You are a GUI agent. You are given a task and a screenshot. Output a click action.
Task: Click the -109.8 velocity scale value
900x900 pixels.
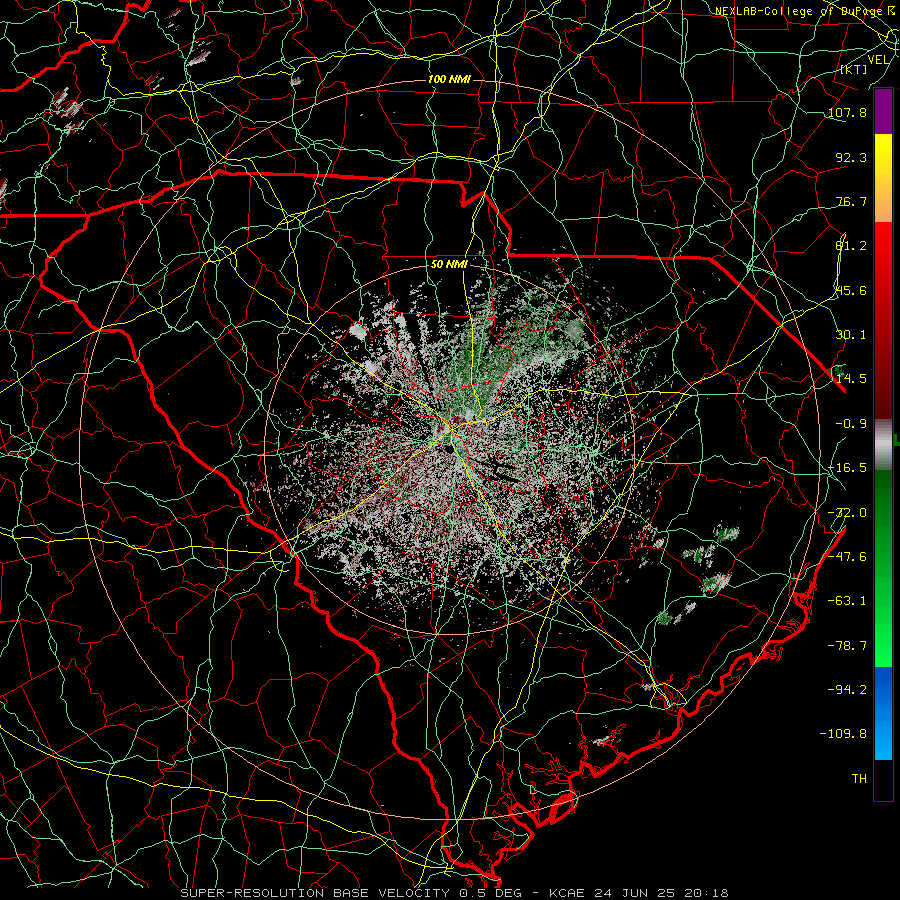843,734
